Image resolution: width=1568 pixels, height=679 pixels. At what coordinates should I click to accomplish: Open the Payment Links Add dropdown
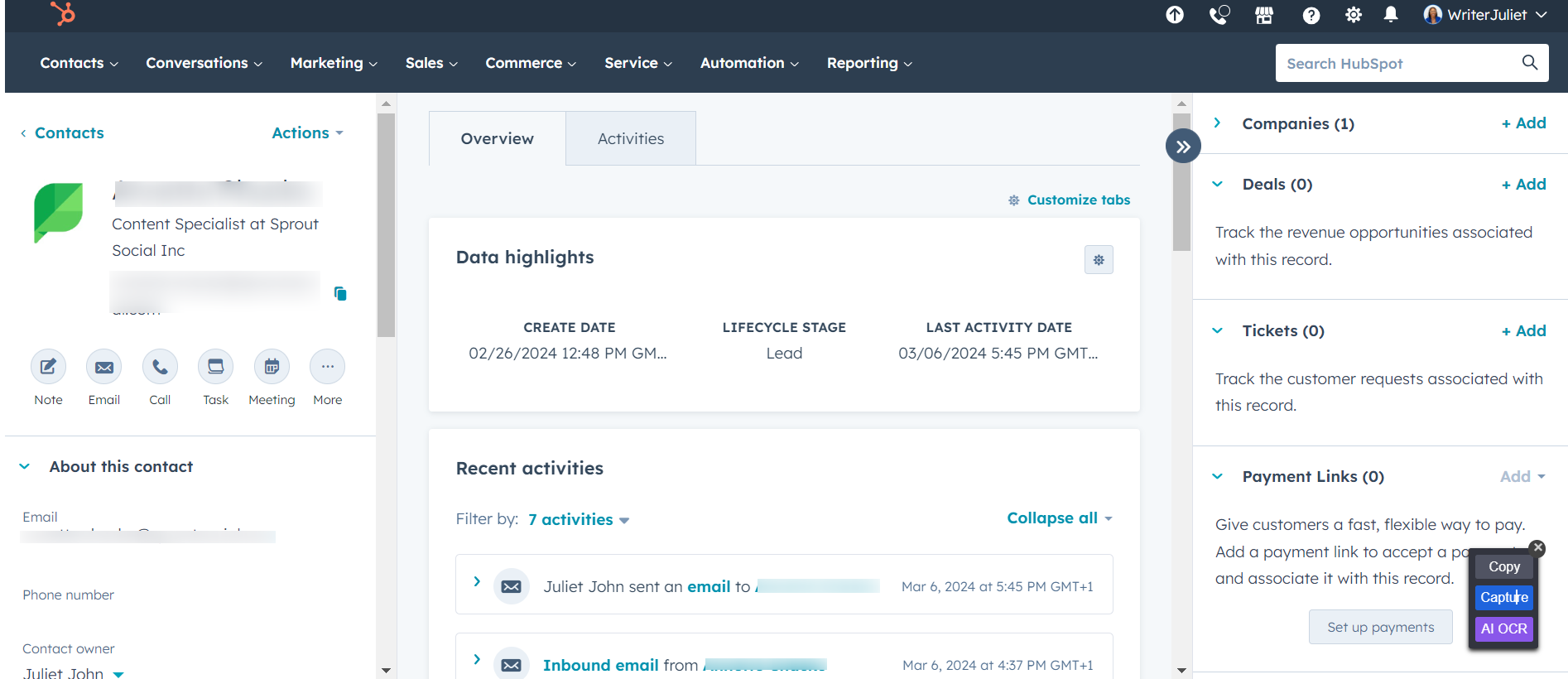1522,476
